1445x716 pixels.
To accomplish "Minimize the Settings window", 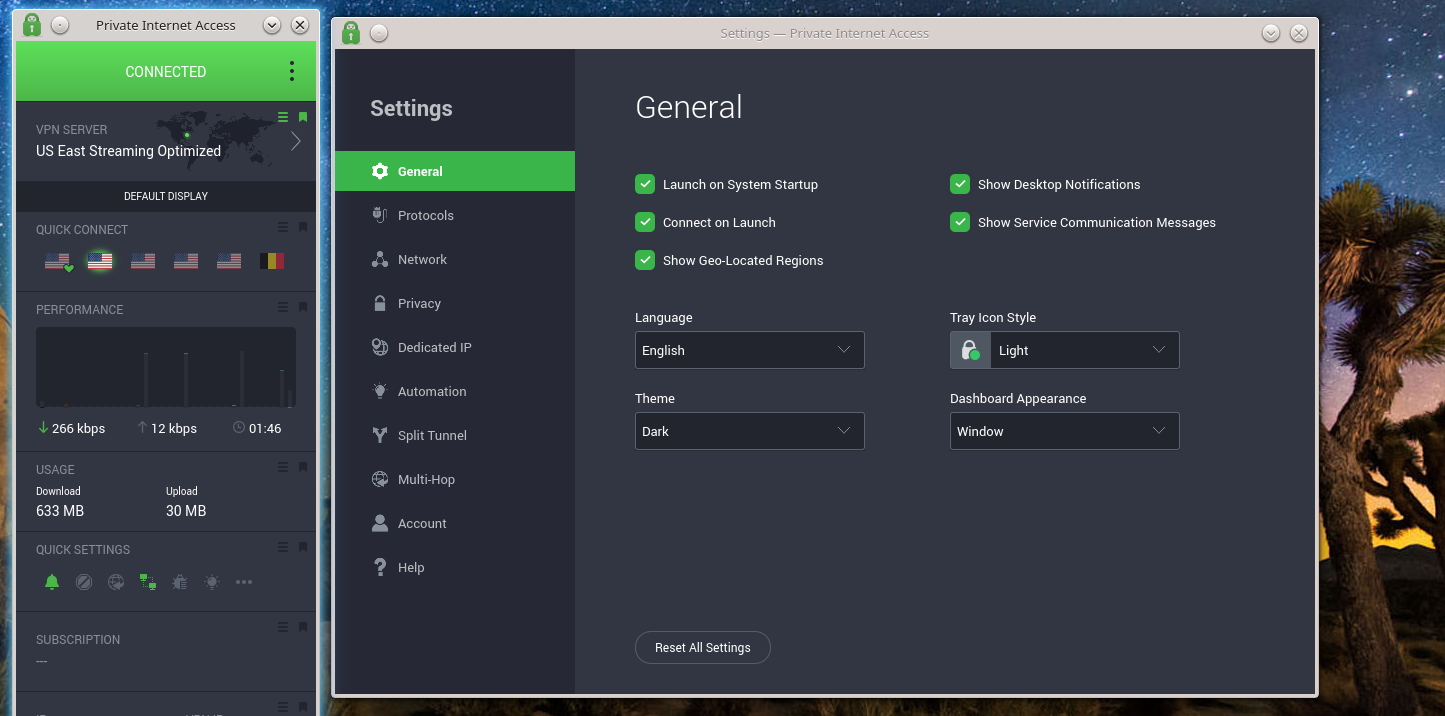I will (x=1271, y=33).
